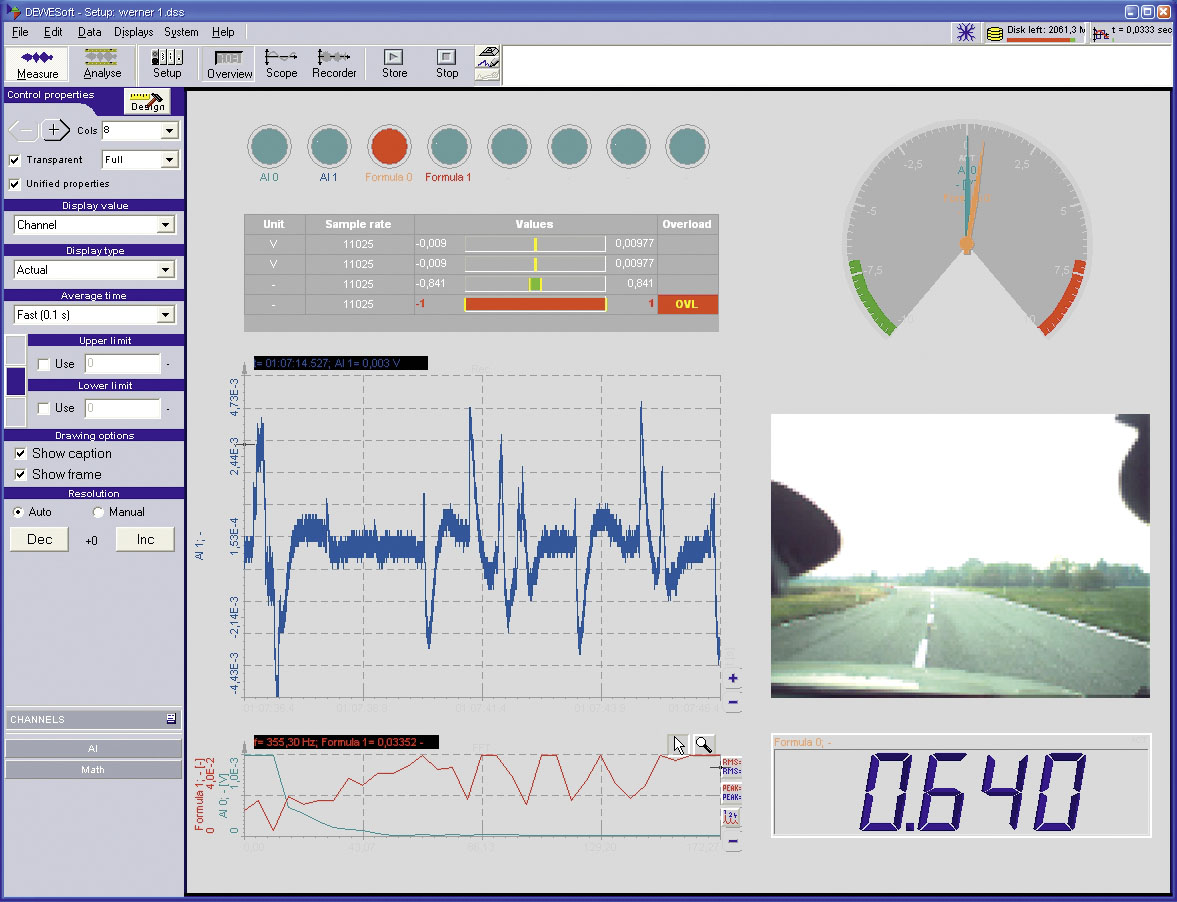
Task: Select Manual resolution radio button
Action: click(x=98, y=512)
